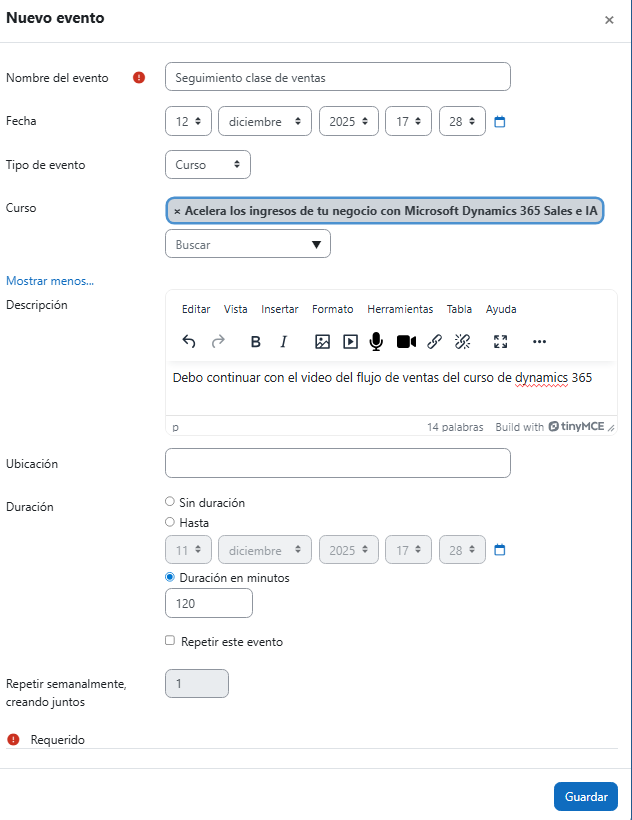Image resolution: width=632 pixels, height=820 pixels.
Task: Click the Undo icon in editor toolbar
Action: click(x=189, y=341)
